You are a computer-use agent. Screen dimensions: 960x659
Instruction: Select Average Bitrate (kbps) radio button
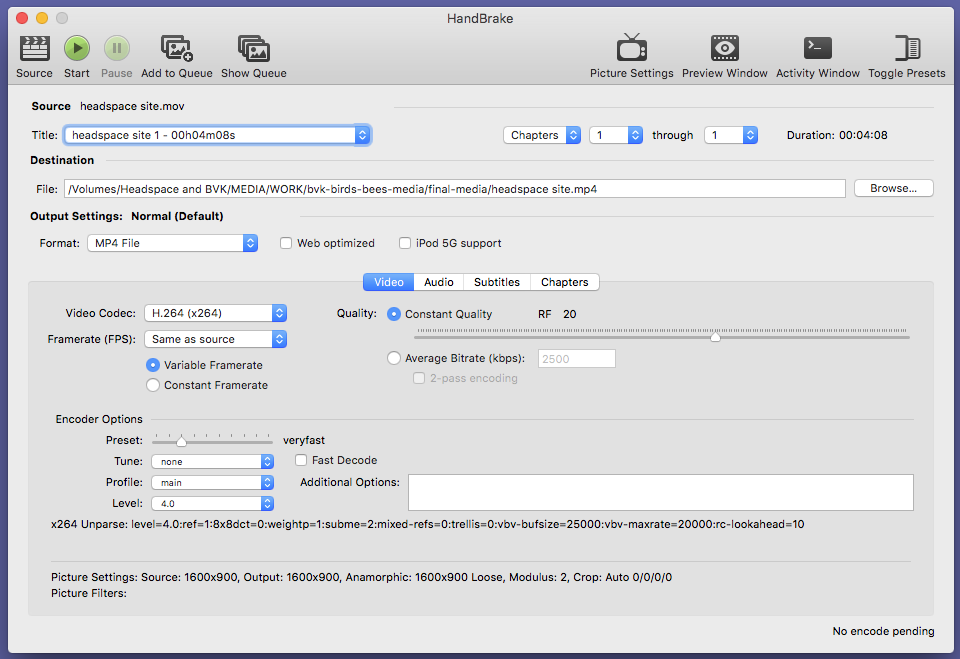tap(394, 358)
